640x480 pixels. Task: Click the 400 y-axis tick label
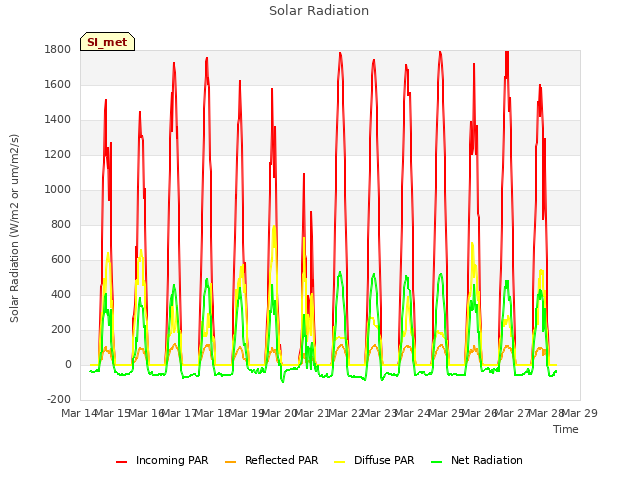click(x=61, y=295)
